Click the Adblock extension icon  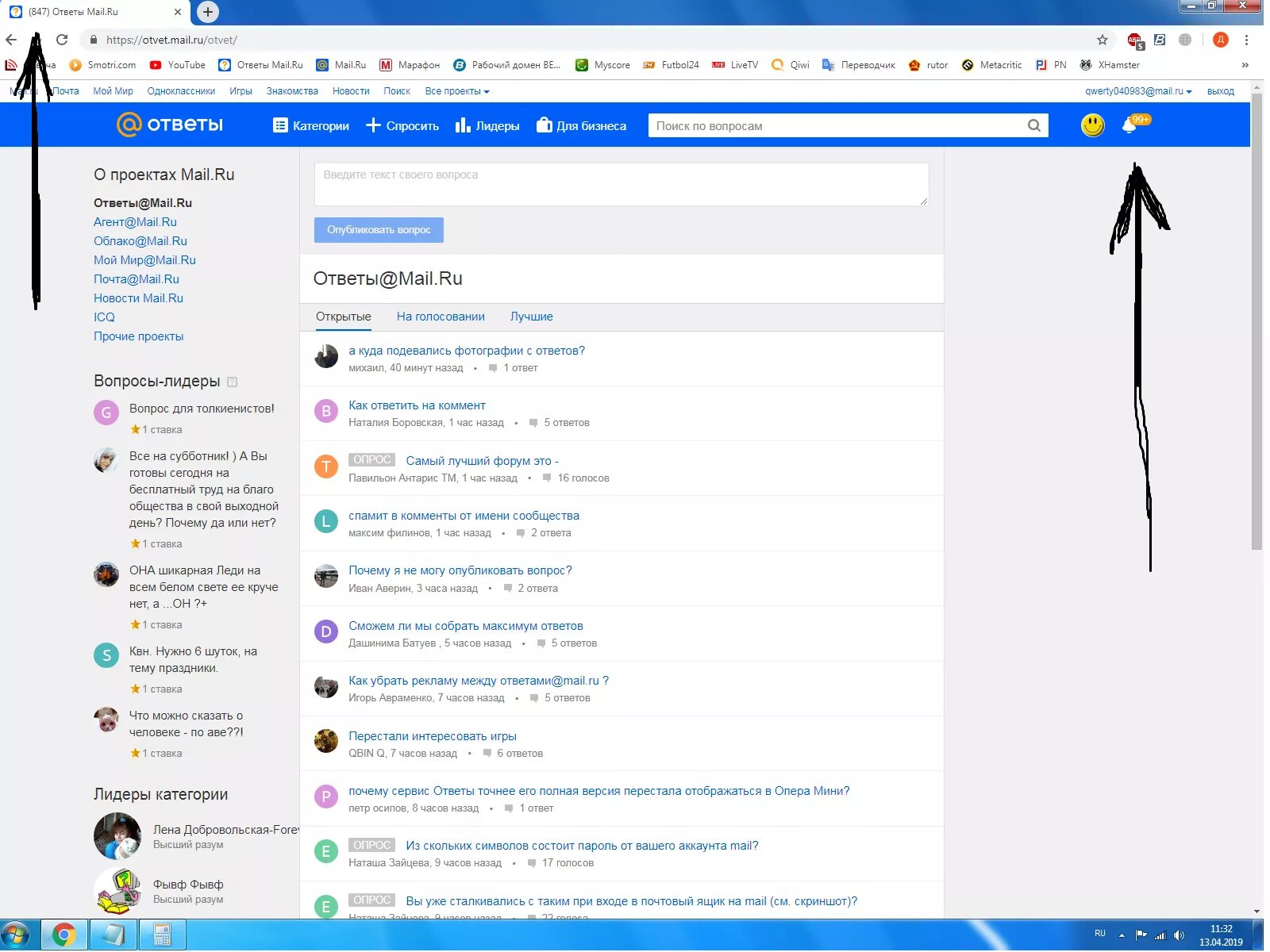pos(1135,40)
